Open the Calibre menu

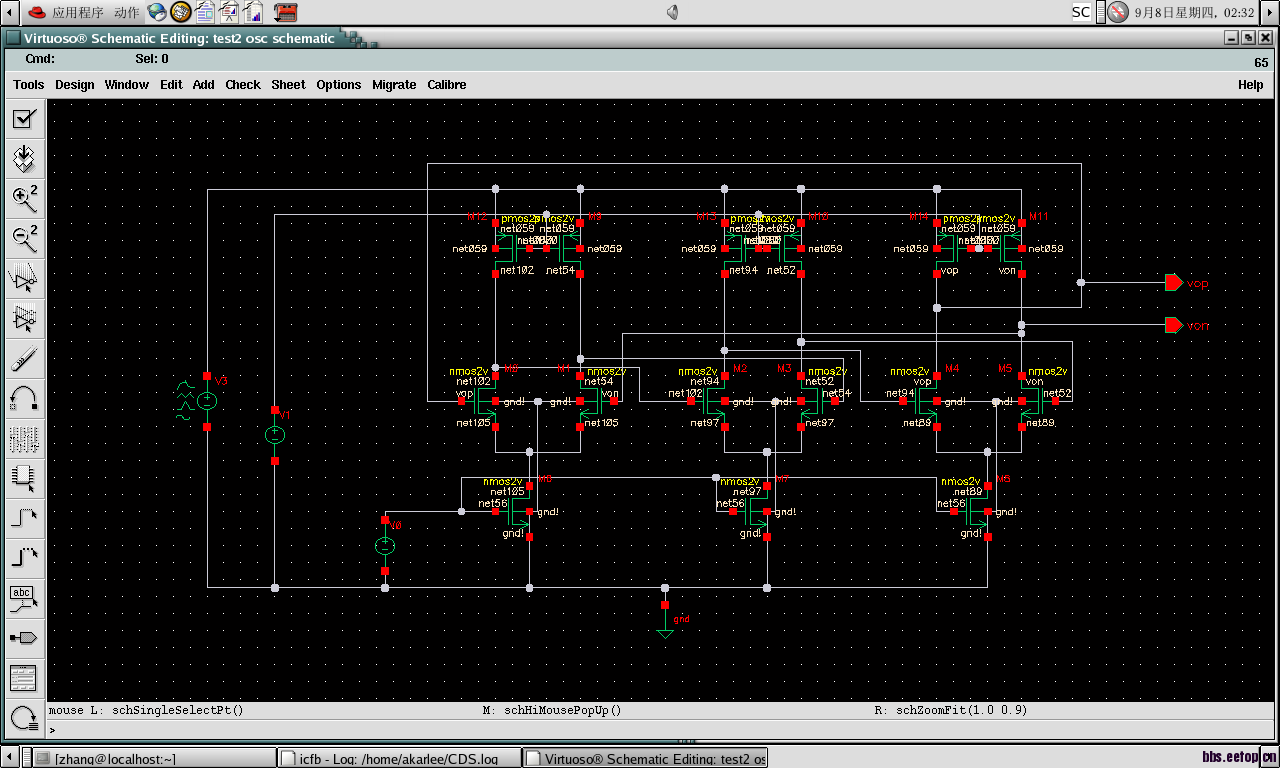tap(447, 85)
